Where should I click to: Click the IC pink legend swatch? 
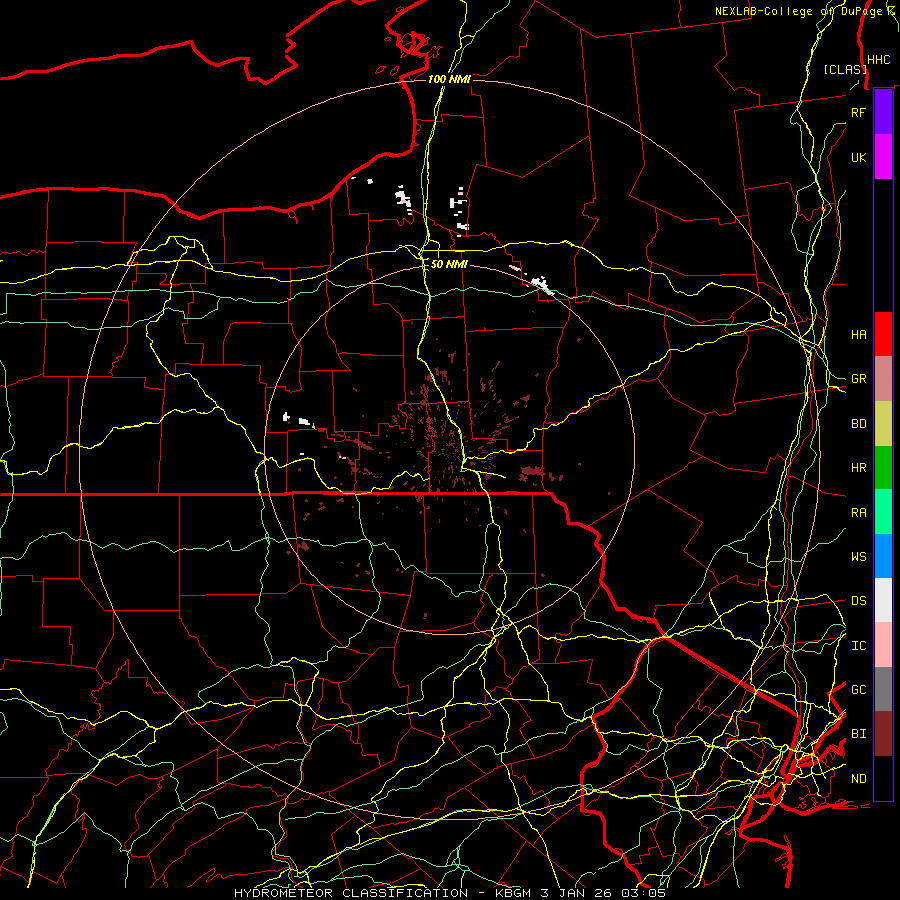coord(883,645)
